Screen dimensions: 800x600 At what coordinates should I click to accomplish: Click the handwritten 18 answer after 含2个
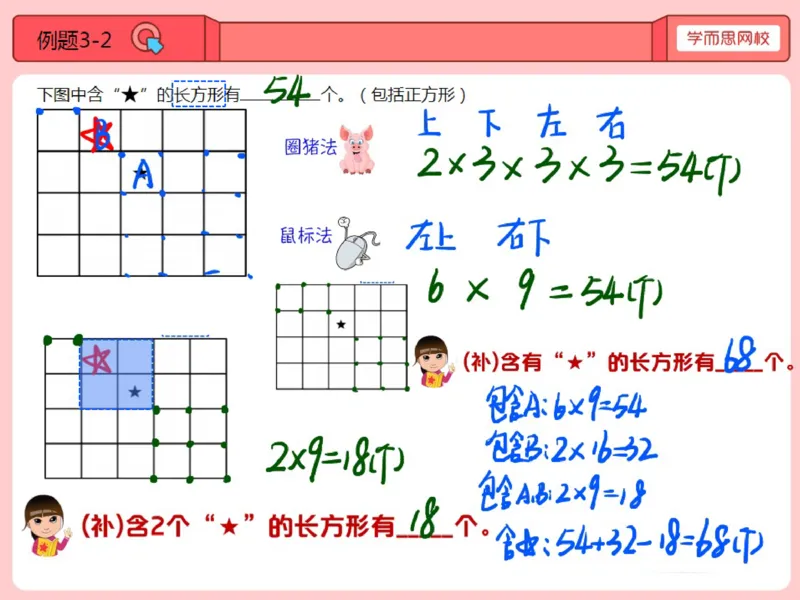click(x=424, y=518)
